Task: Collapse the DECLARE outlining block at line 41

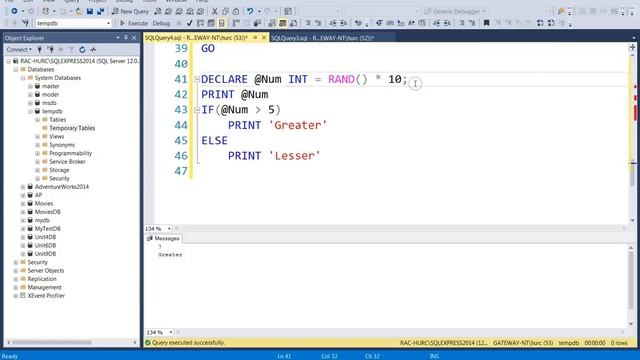Action: [197, 79]
